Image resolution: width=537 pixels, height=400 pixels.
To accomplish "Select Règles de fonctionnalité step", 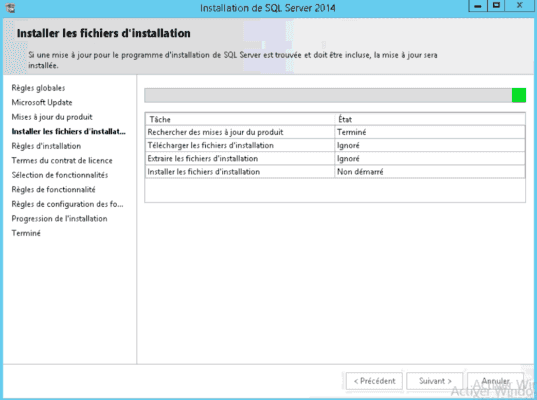I will pos(53,189).
